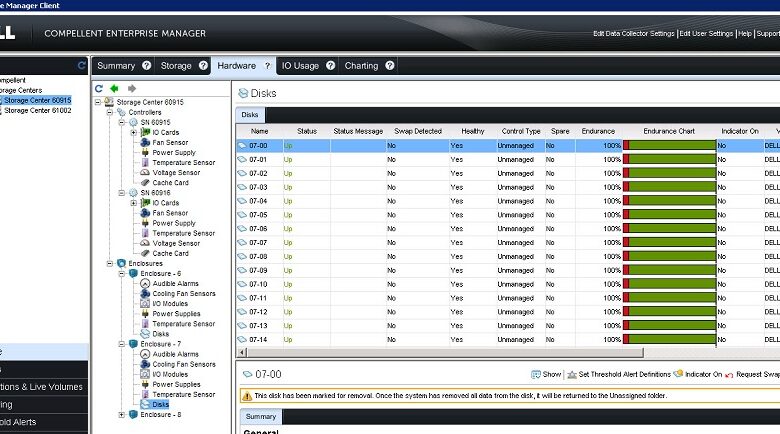
Task: Click the horizontal scrollbar left arrow
Action: coord(242,352)
